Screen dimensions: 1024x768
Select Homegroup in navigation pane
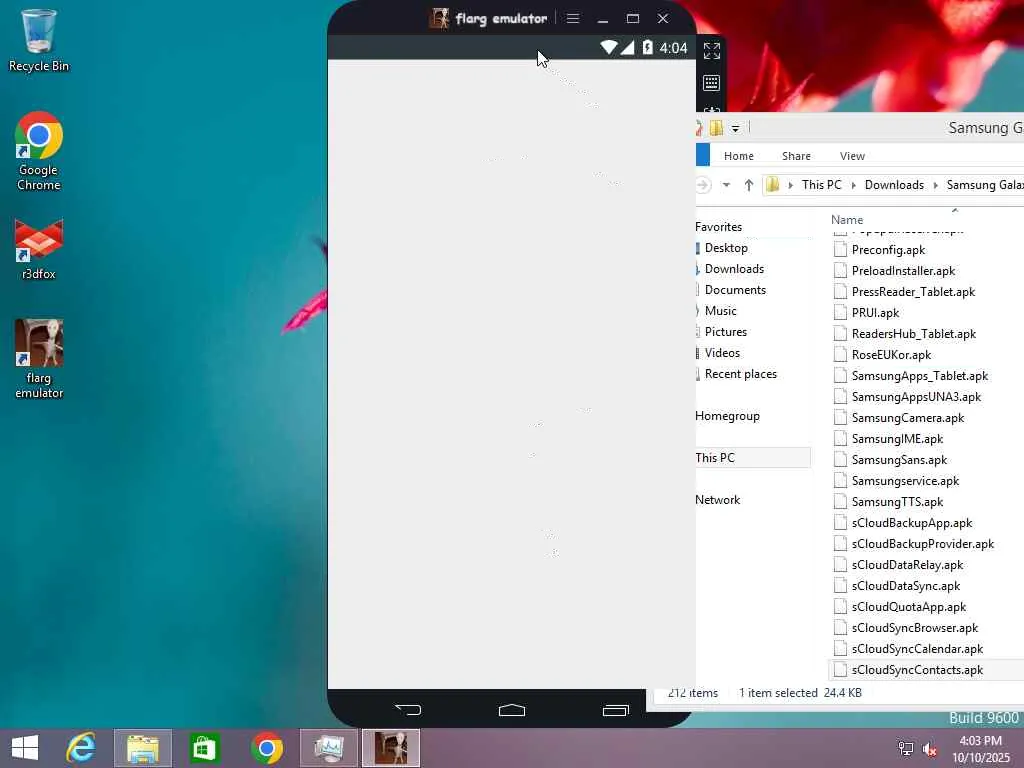728,416
